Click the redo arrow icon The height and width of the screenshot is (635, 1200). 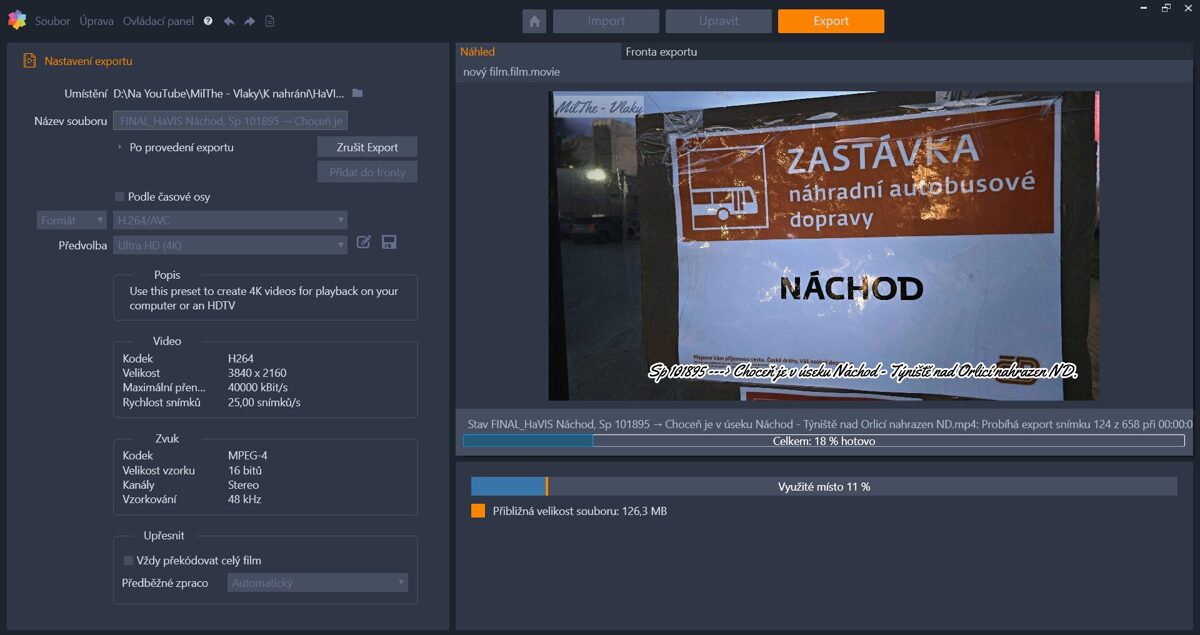tap(248, 20)
